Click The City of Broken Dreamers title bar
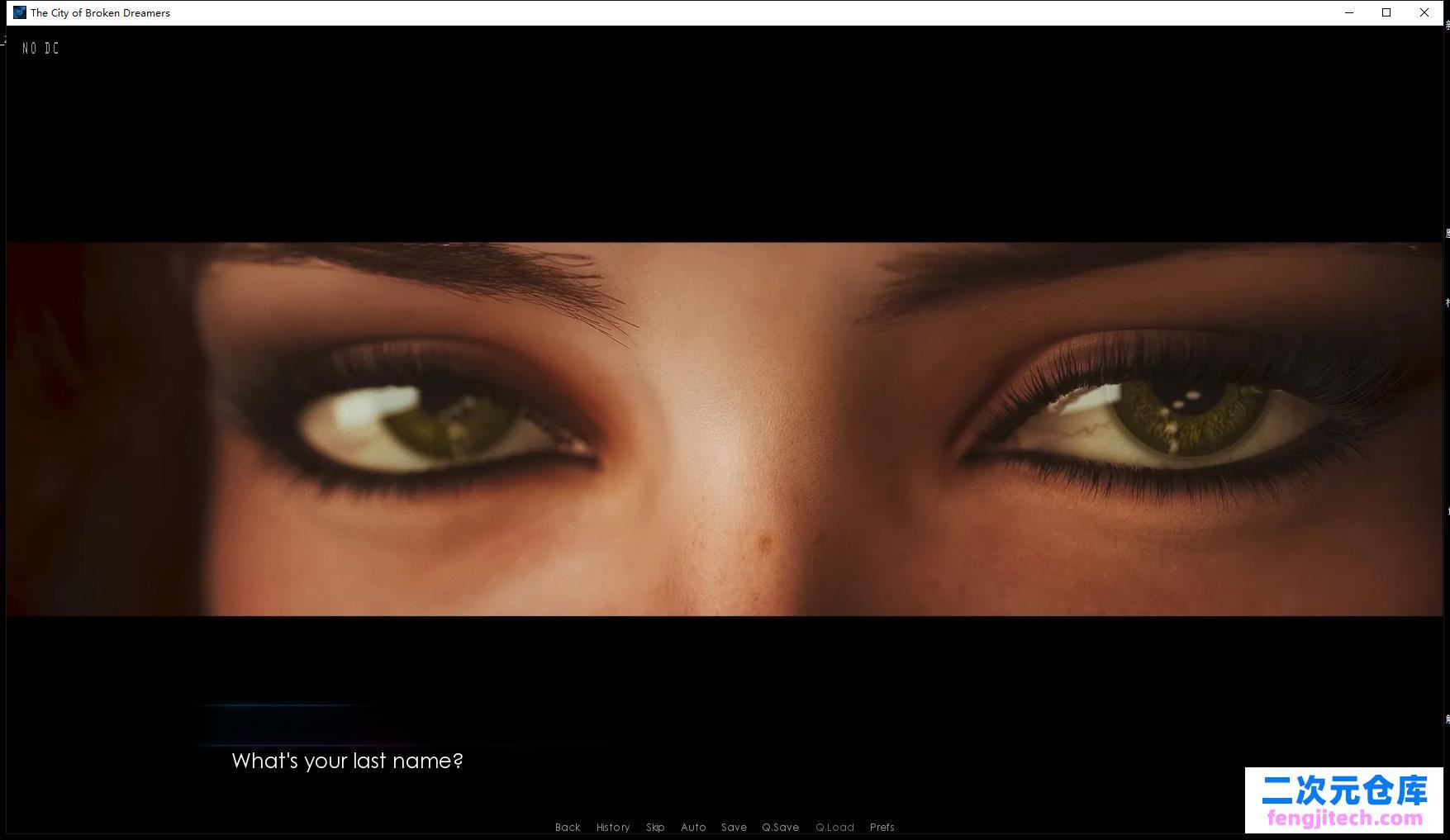Viewport: 1450px width, 840px height. [725, 12]
